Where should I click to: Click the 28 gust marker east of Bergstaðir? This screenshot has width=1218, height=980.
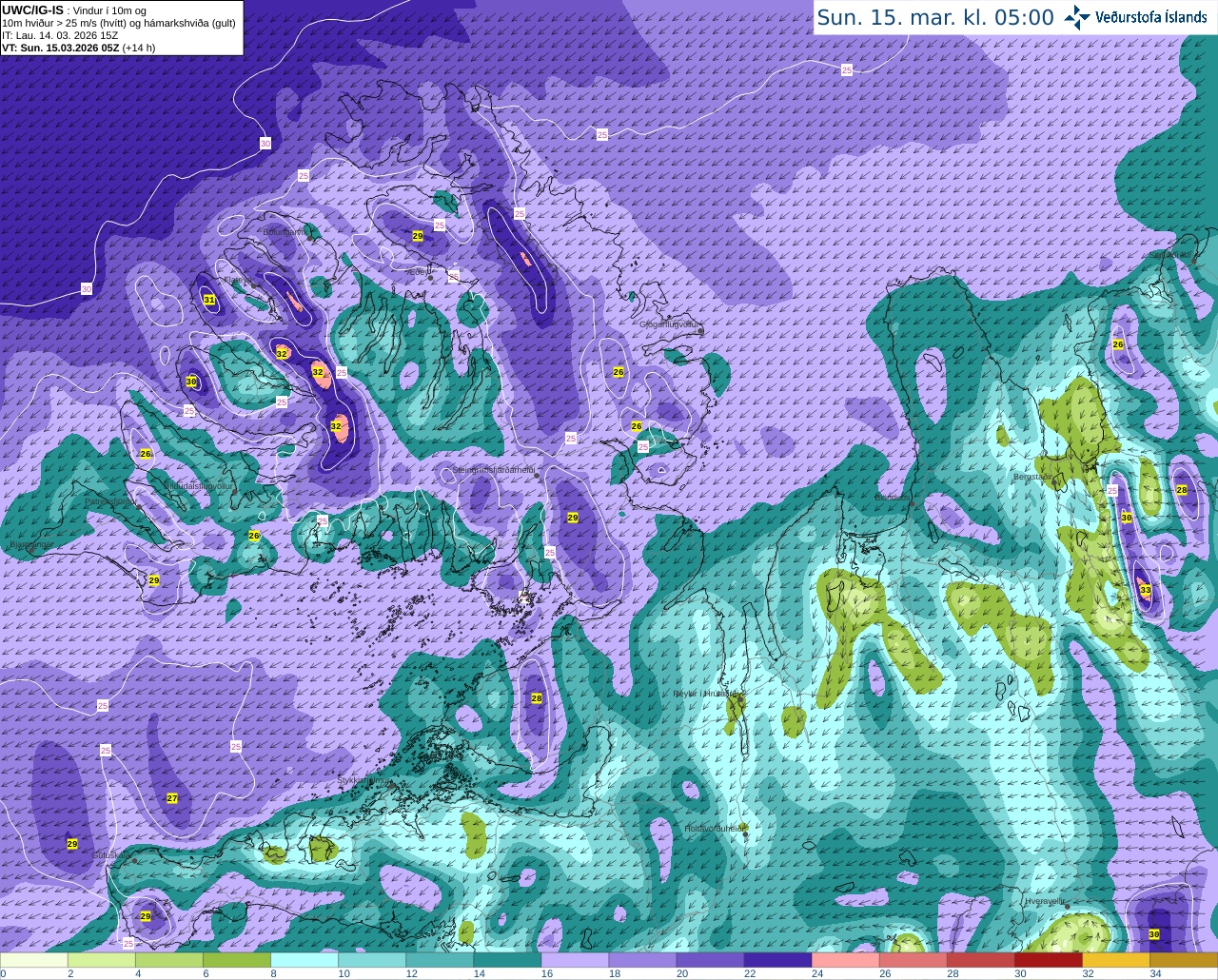coord(1182,490)
